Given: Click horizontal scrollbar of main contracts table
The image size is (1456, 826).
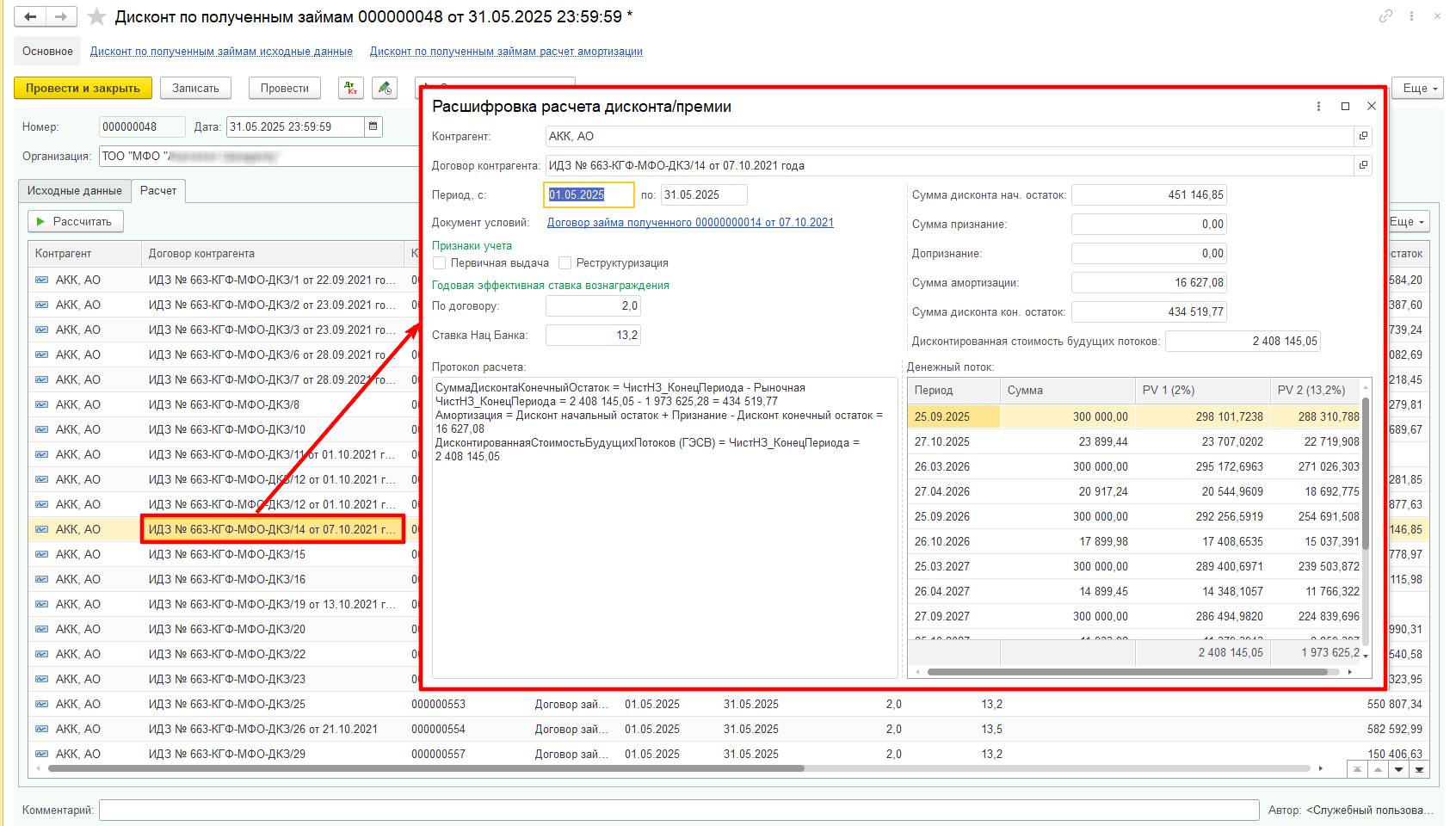Looking at the screenshot, I should tap(426, 768).
